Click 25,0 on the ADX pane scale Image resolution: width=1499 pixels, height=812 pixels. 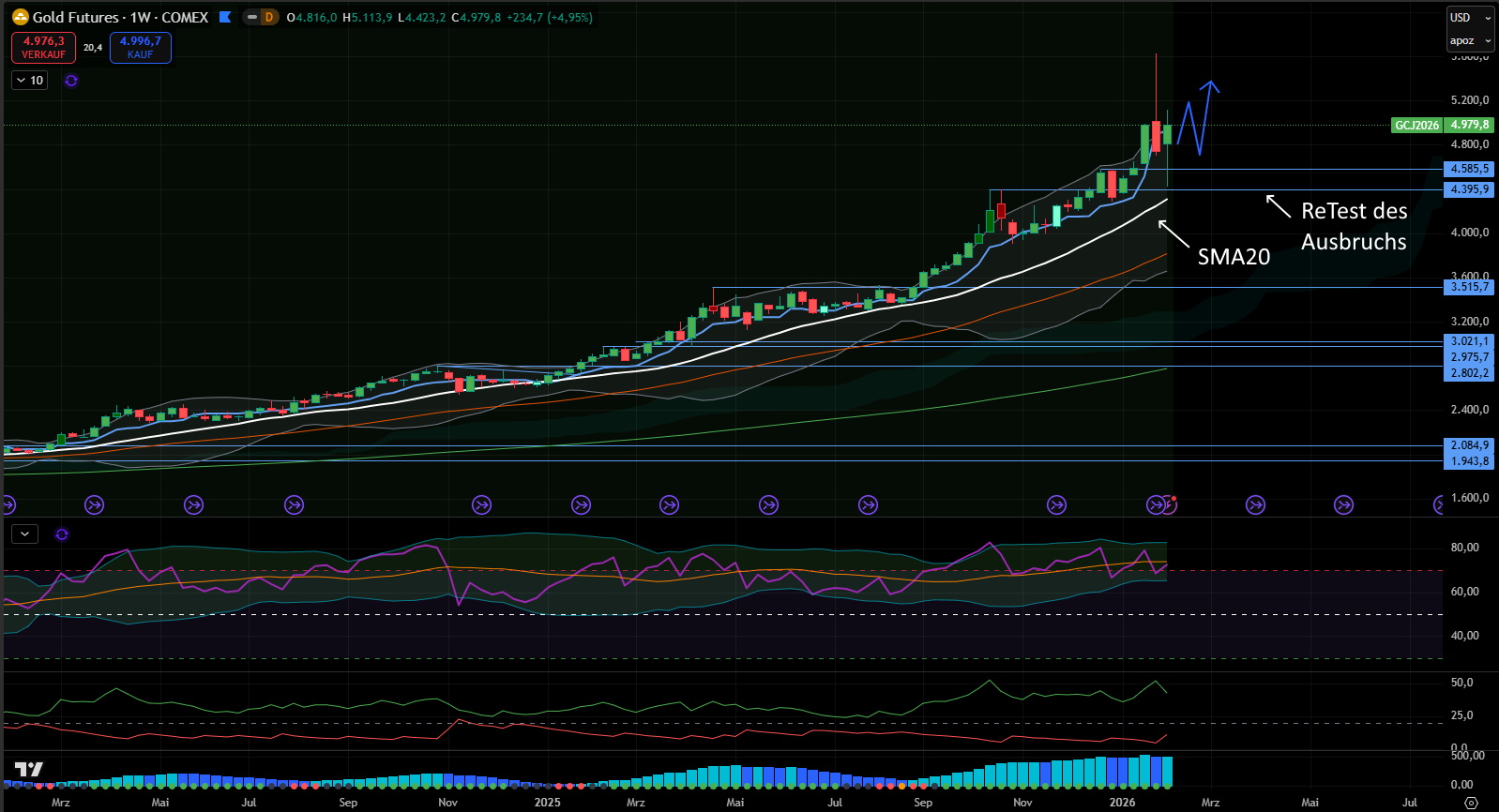1461,715
